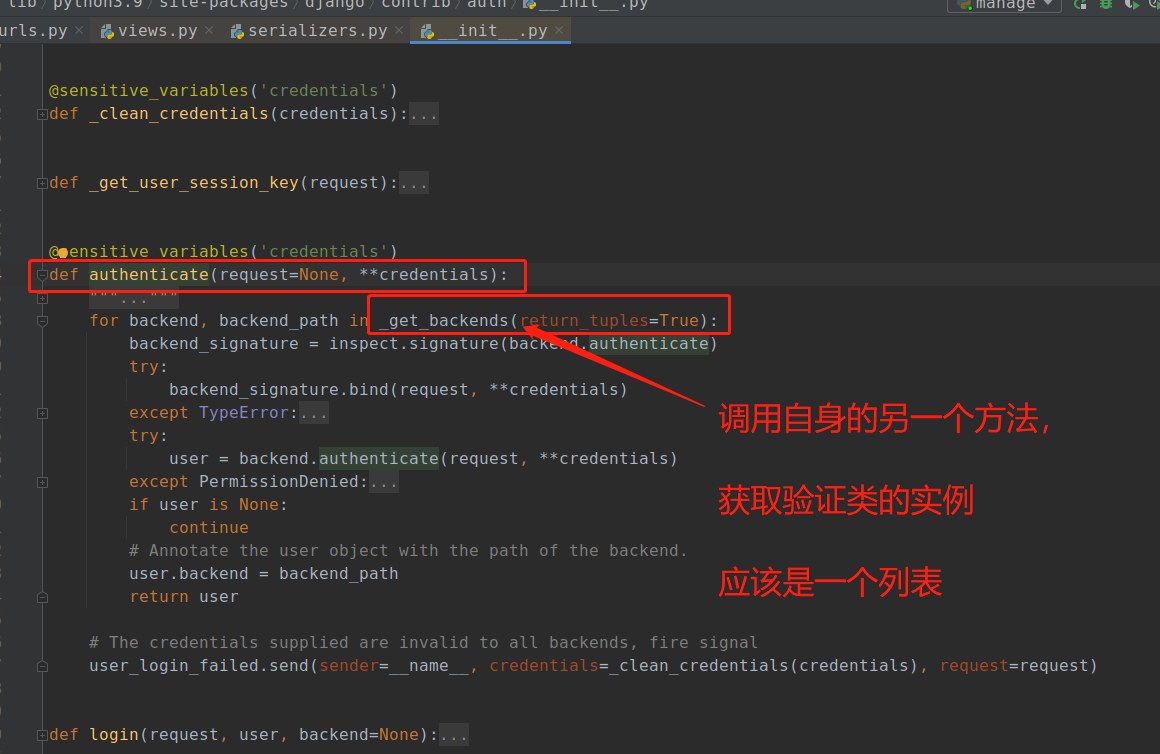Screen dimensions: 1160x754
Task: Click the folded docstring placeholder
Action: pos(134,298)
